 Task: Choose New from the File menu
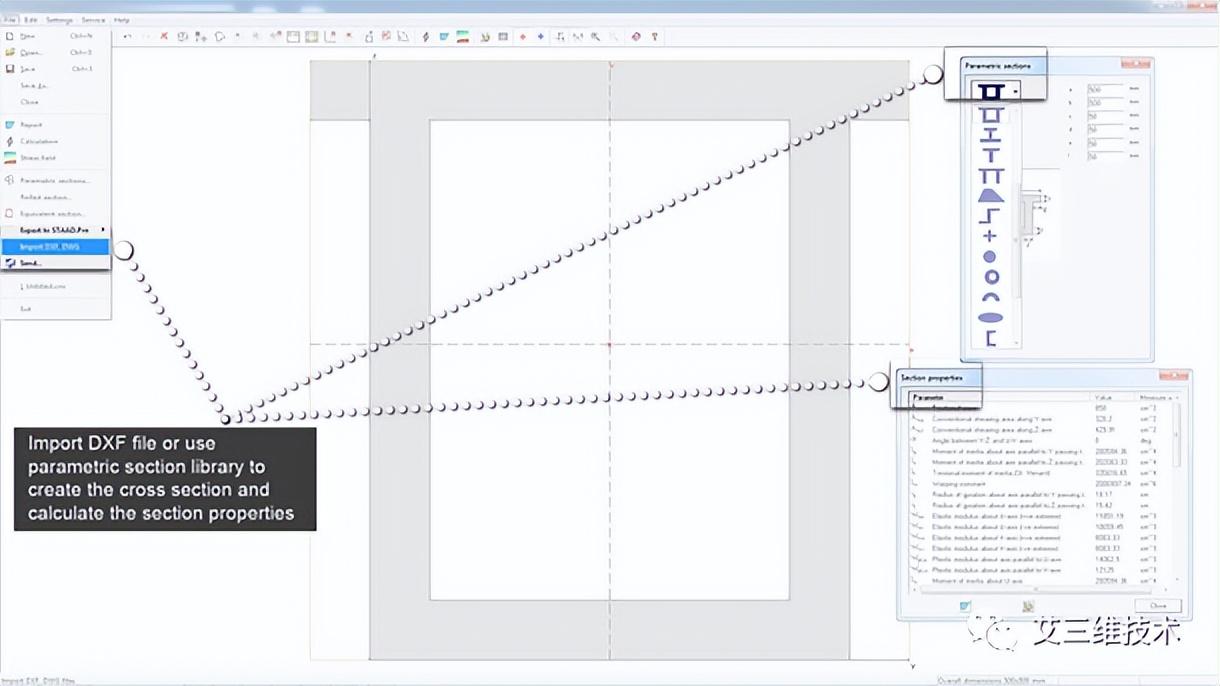55,36
